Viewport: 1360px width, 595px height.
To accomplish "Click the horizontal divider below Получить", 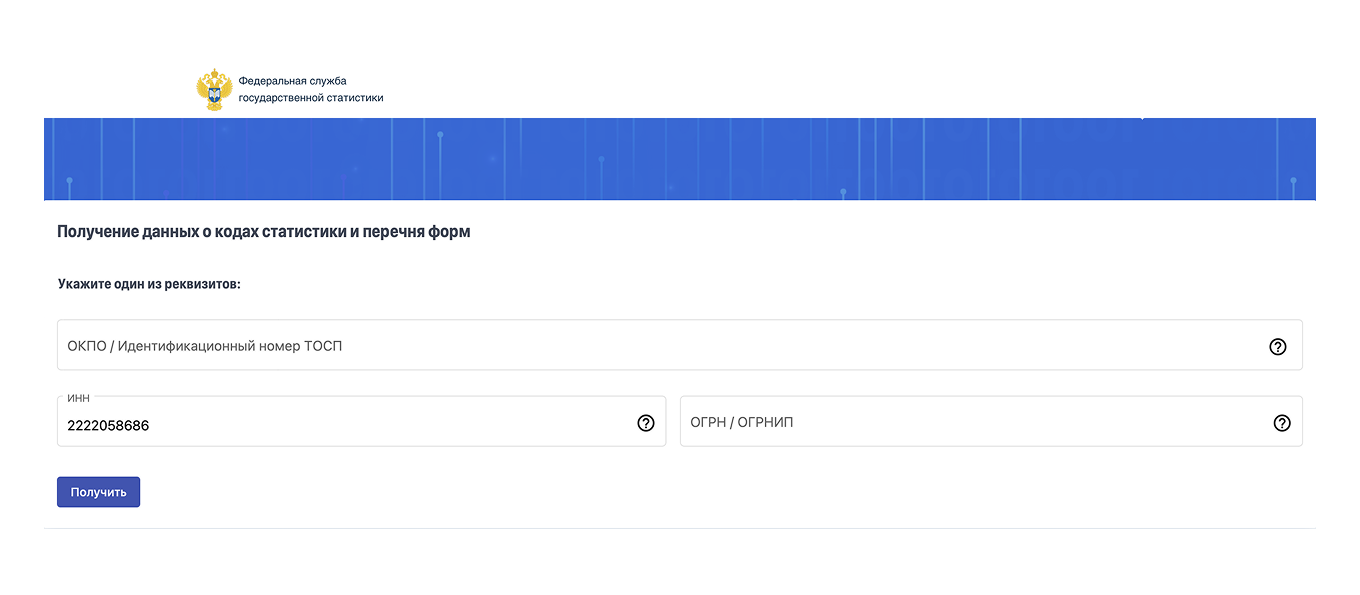I will [680, 528].
